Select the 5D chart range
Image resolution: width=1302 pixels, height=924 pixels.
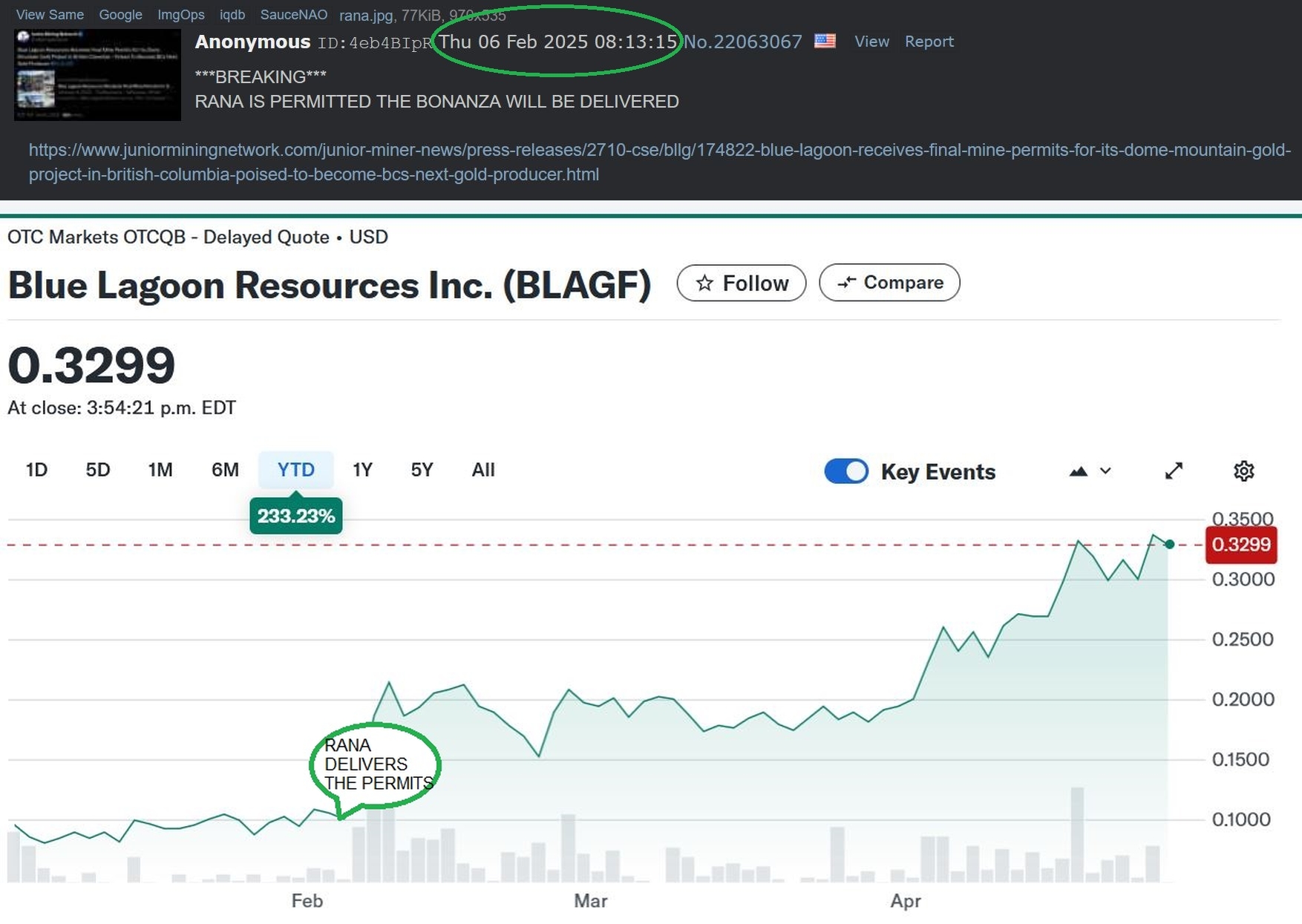point(98,470)
